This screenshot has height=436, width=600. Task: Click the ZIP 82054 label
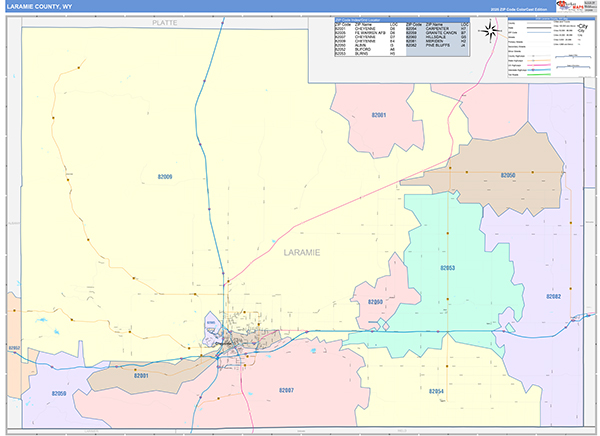[x=435, y=390]
